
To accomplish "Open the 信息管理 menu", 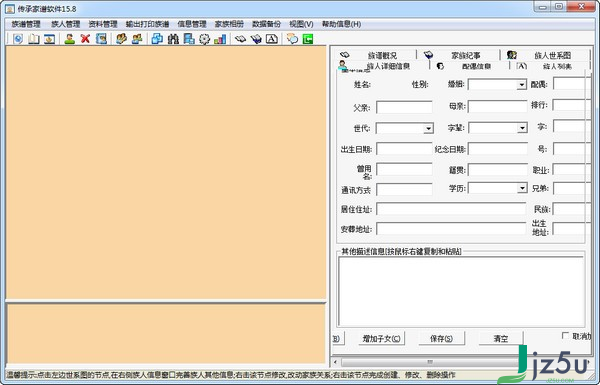I will click(192, 24).
